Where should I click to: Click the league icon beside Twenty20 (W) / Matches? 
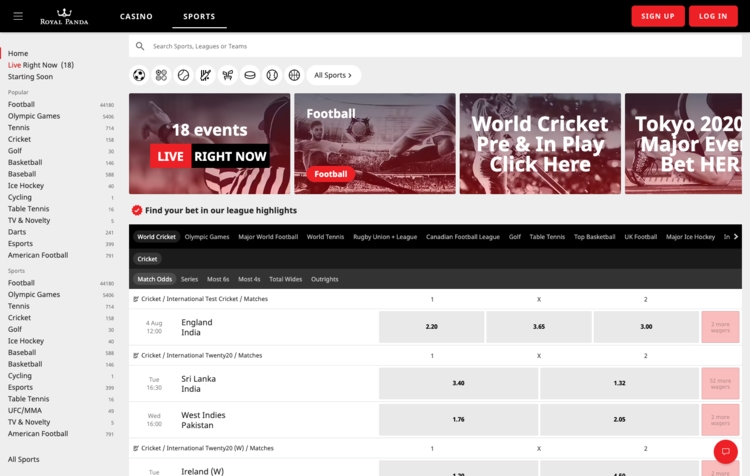(136, 448)
